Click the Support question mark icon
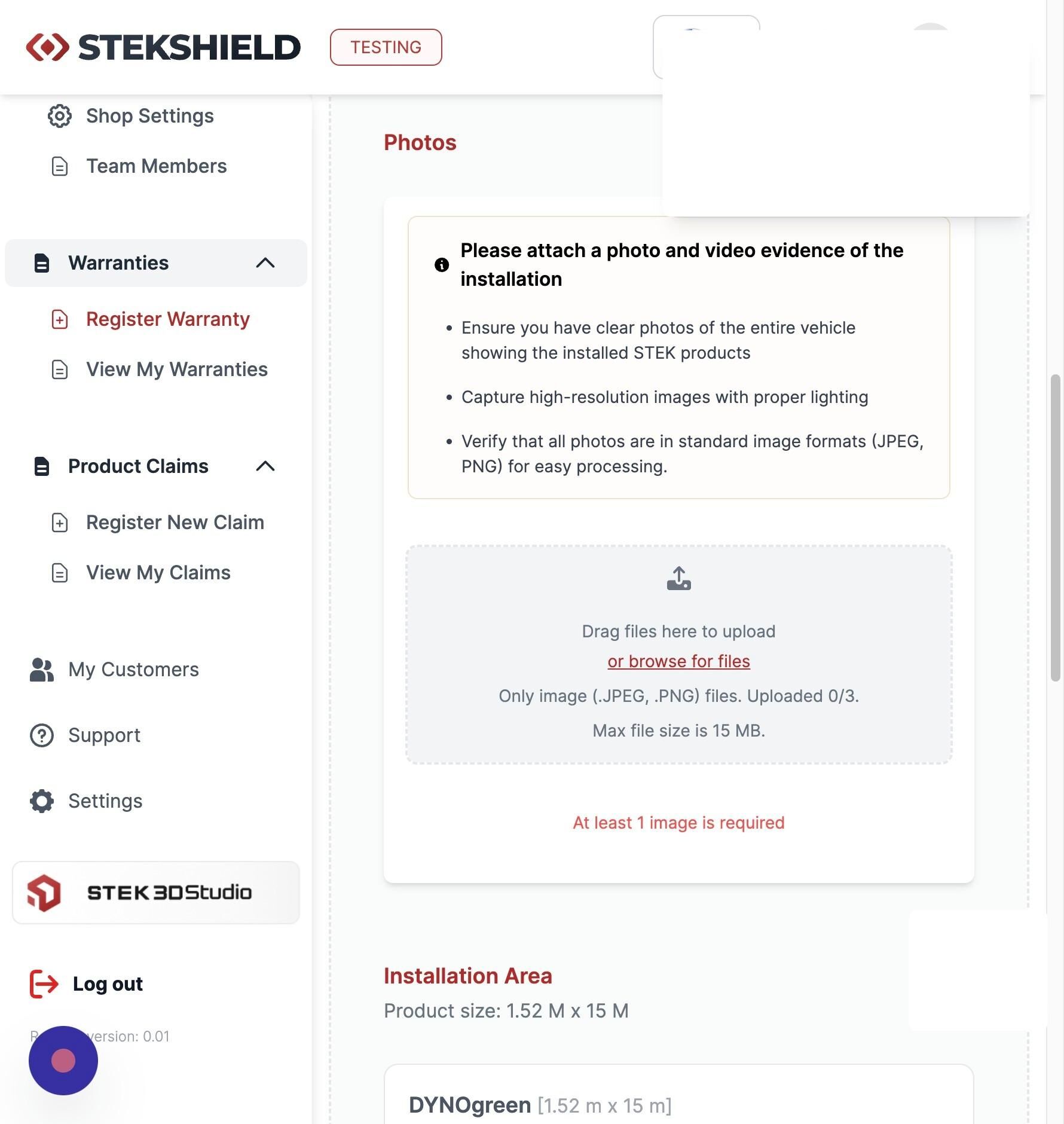This screenshot has height=1124, width=1064. click(x=42, y=735)
